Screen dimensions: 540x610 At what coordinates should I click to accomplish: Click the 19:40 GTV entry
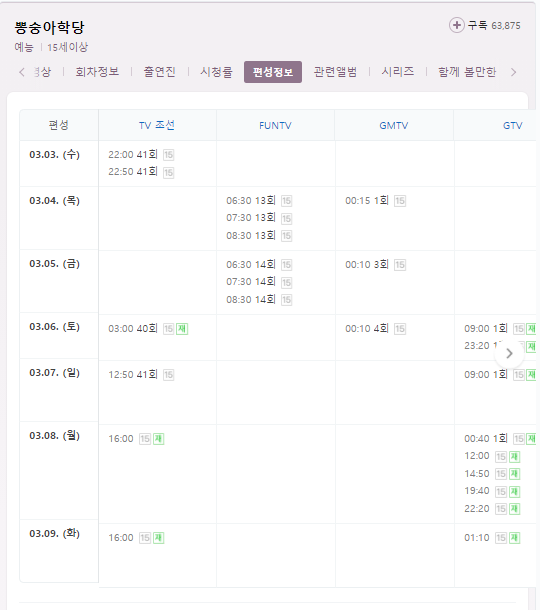coord(477,491)
